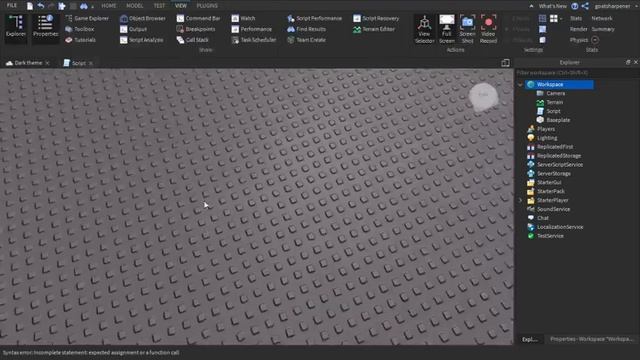Viewport: 640px width, 360px height.
Task: Click the circular clear stats button beside Physics
Action: 595,40
